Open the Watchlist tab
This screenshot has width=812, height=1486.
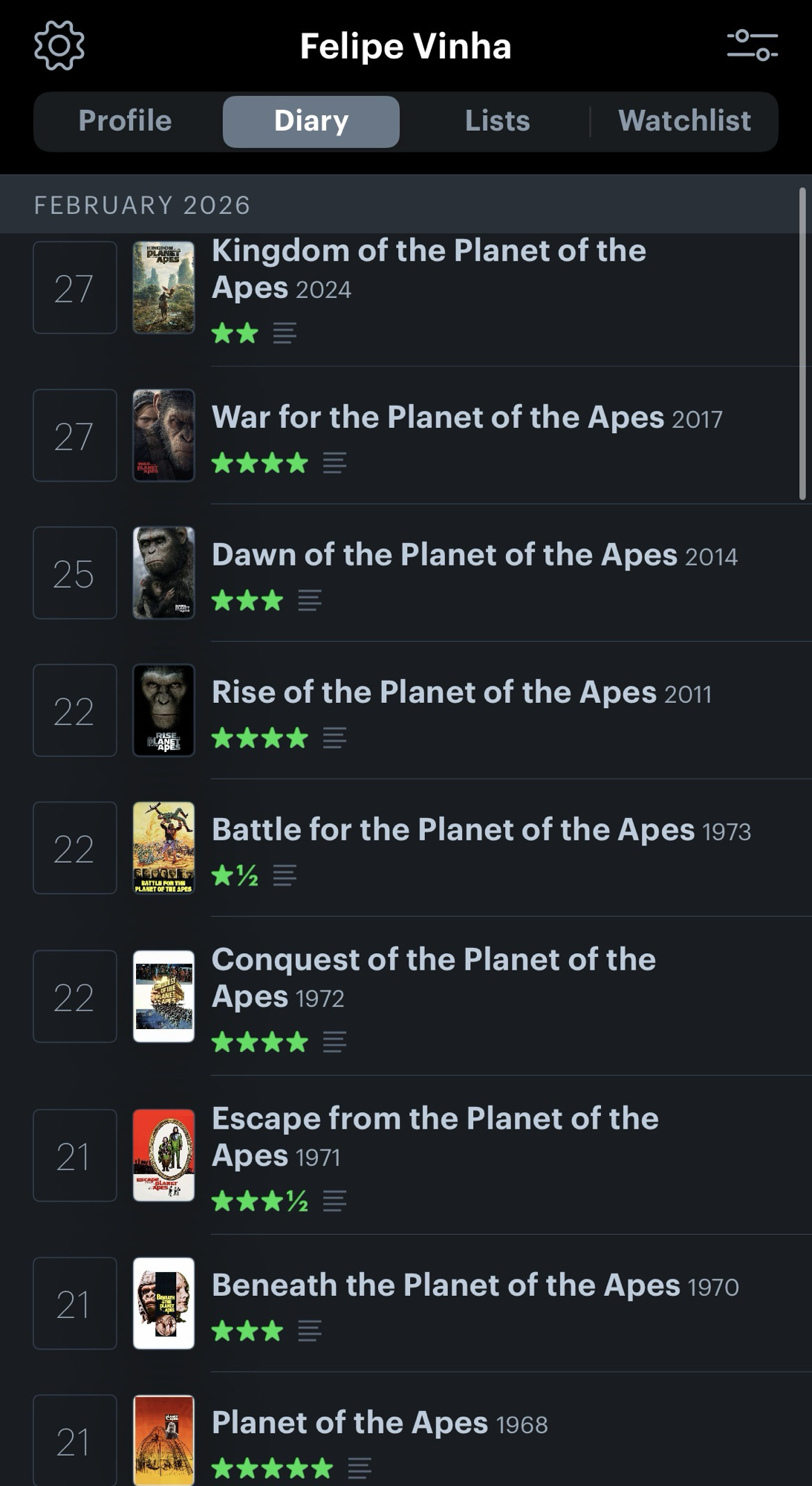point(684,121)
